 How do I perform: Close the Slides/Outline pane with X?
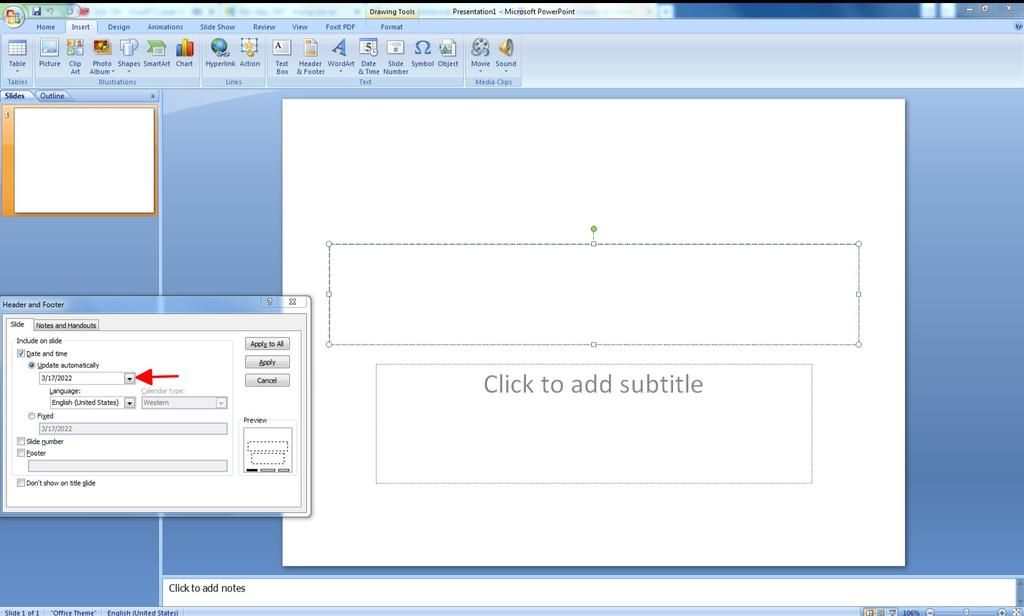click(x=153, y=96)
